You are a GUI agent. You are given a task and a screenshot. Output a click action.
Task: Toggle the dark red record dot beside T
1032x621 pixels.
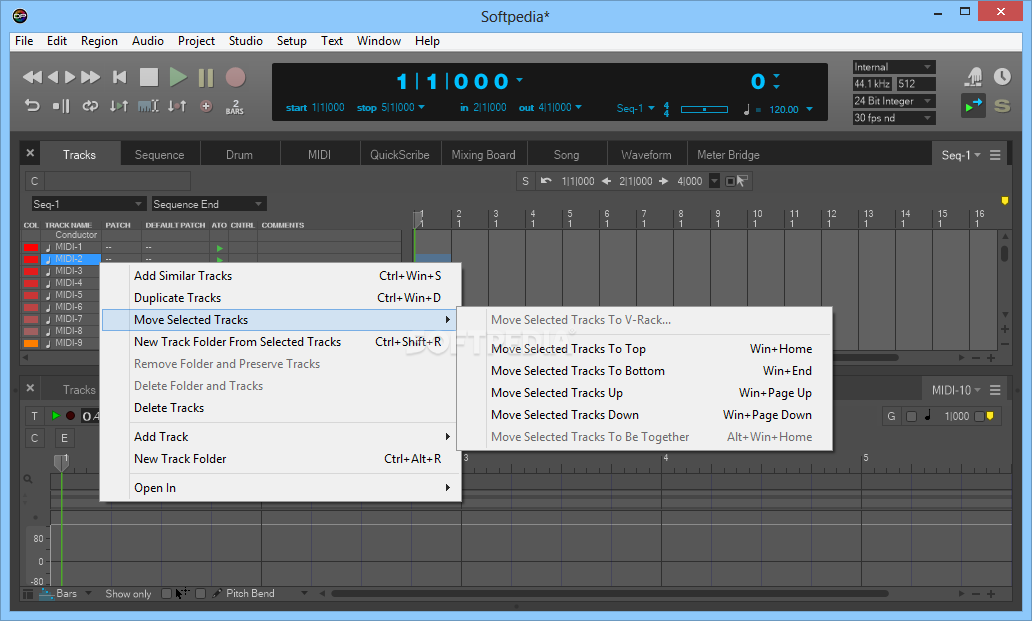coord(70,416)
